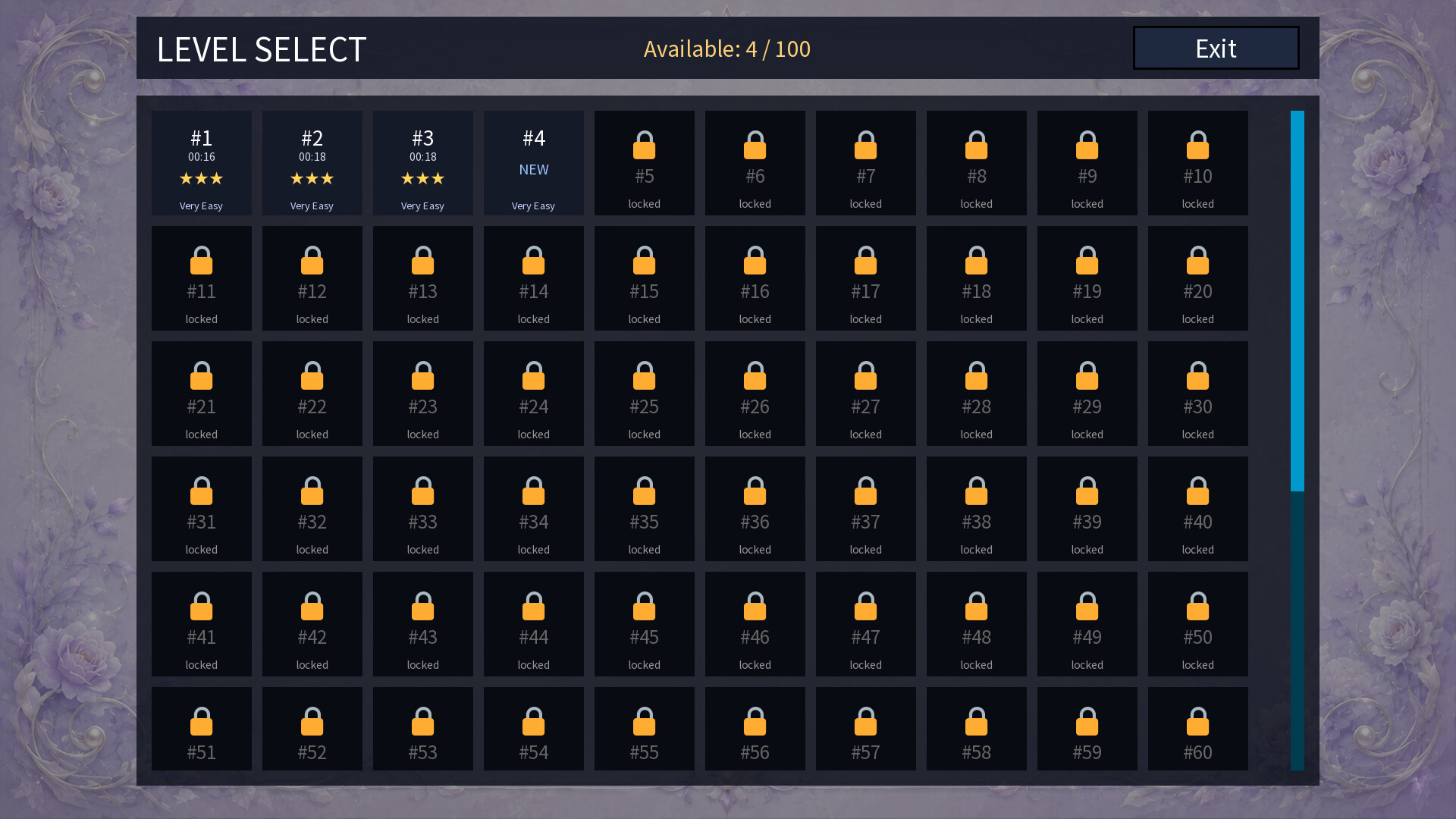Click 'locked' text under #44
Image resolution: width=1456 pixels, height=819 pixels.
tap(534, 665)
